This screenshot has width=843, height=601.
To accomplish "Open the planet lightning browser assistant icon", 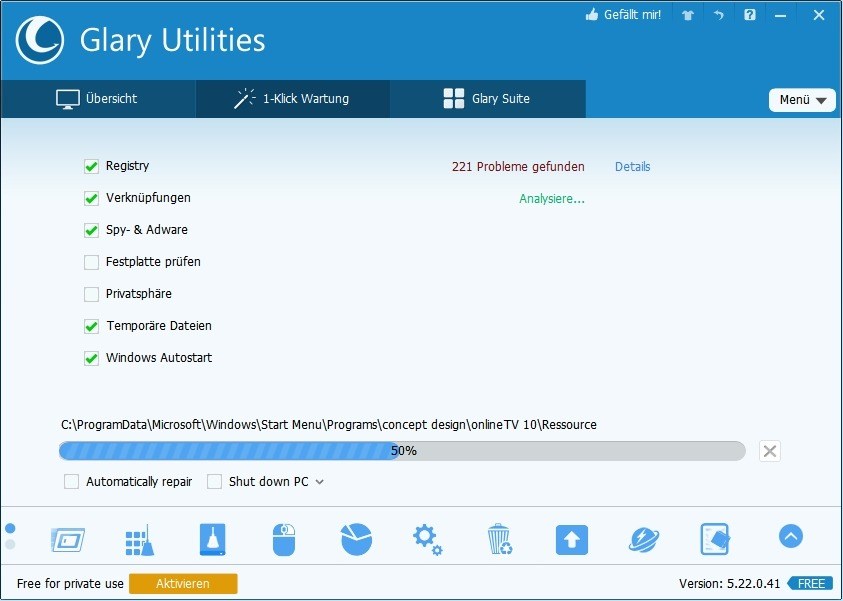I will coord(644,539).
